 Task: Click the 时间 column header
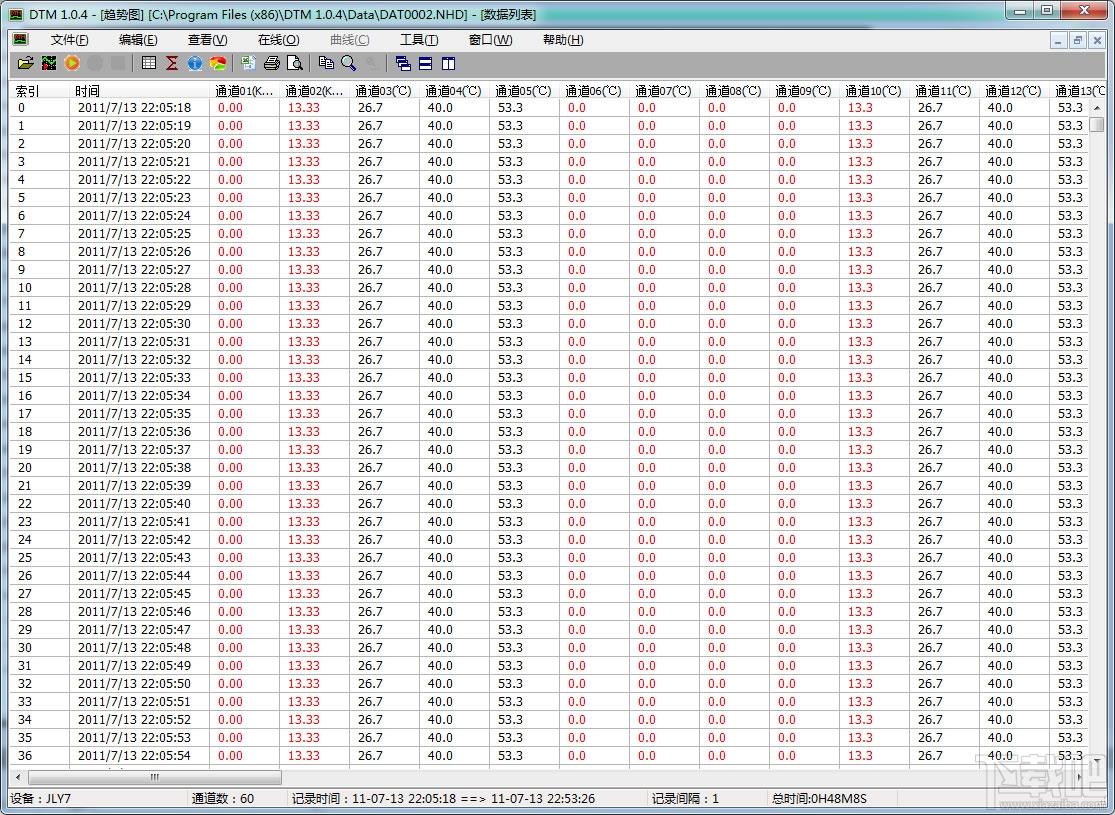pyautogui.click(x=139, y=91)
